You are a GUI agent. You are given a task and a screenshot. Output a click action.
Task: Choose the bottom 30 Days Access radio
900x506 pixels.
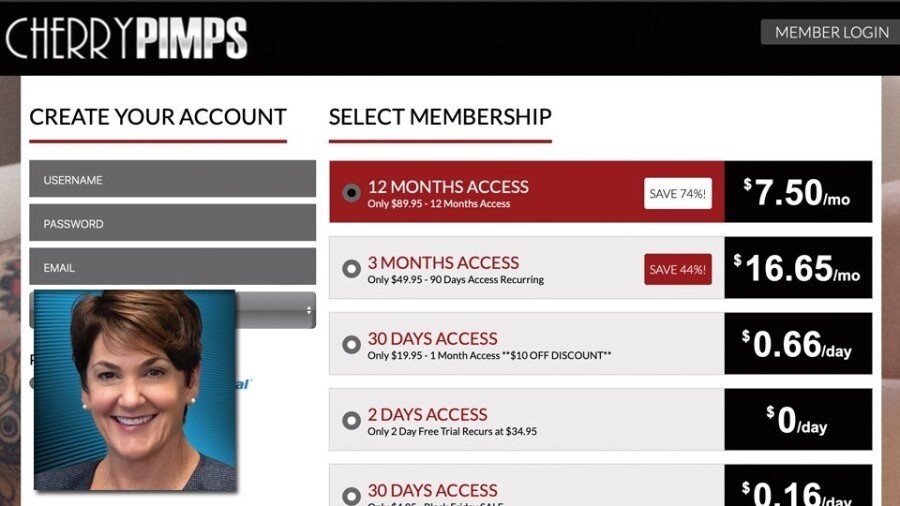coord(351,495)
